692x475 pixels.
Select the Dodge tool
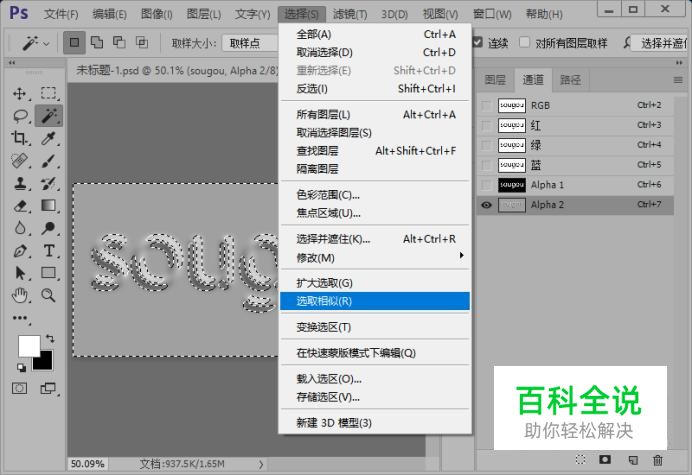point(49,228)
